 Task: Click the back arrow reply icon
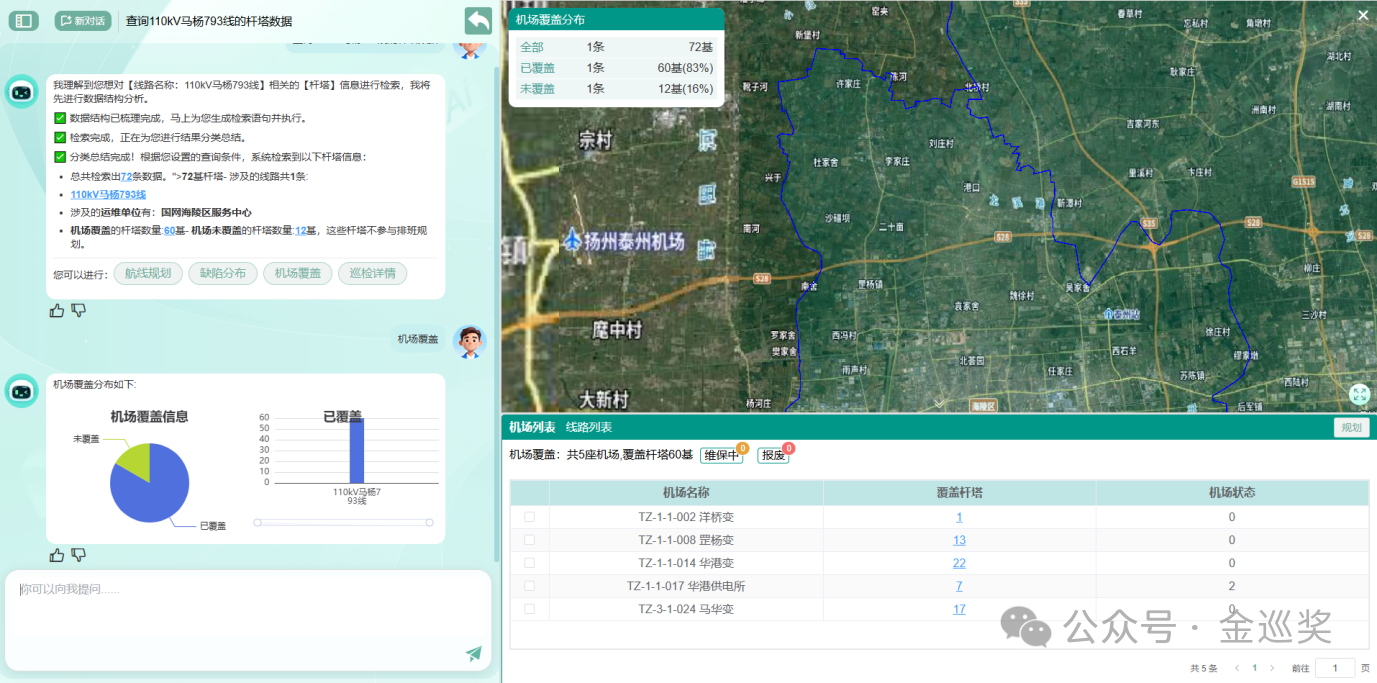pos(478,20)
